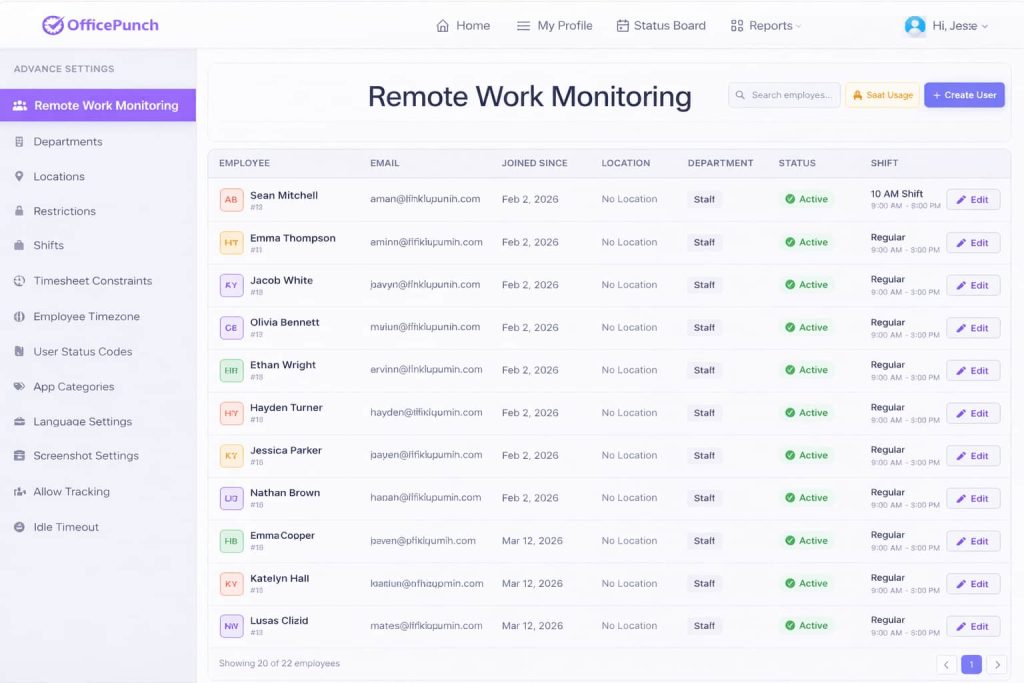The width and height of the screenshot is (1024, 683).
Task: Go to next page of employees
Action: [996, 665]
